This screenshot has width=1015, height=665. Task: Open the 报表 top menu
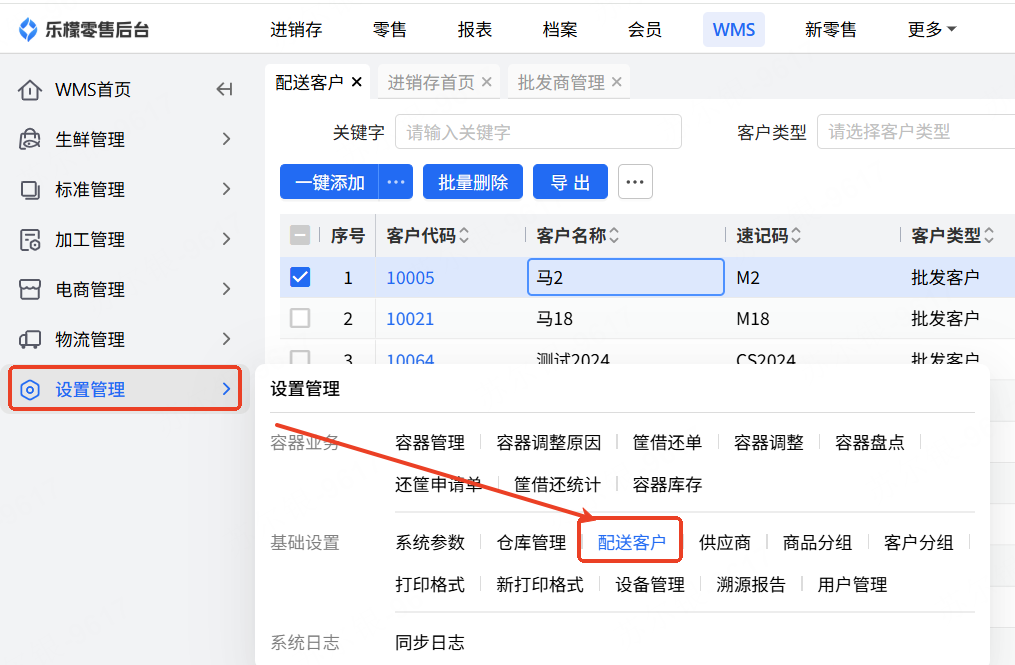[475, 30]
